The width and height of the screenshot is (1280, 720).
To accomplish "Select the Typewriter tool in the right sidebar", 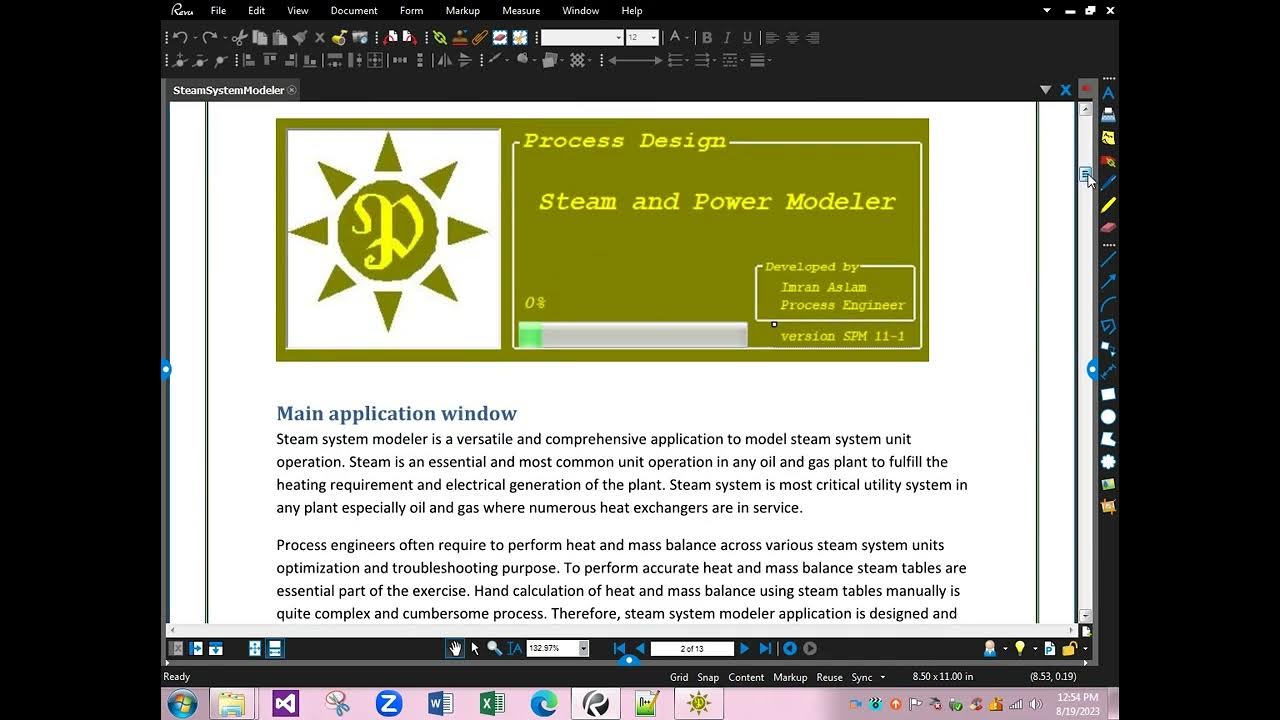I will pos(1108,115).
